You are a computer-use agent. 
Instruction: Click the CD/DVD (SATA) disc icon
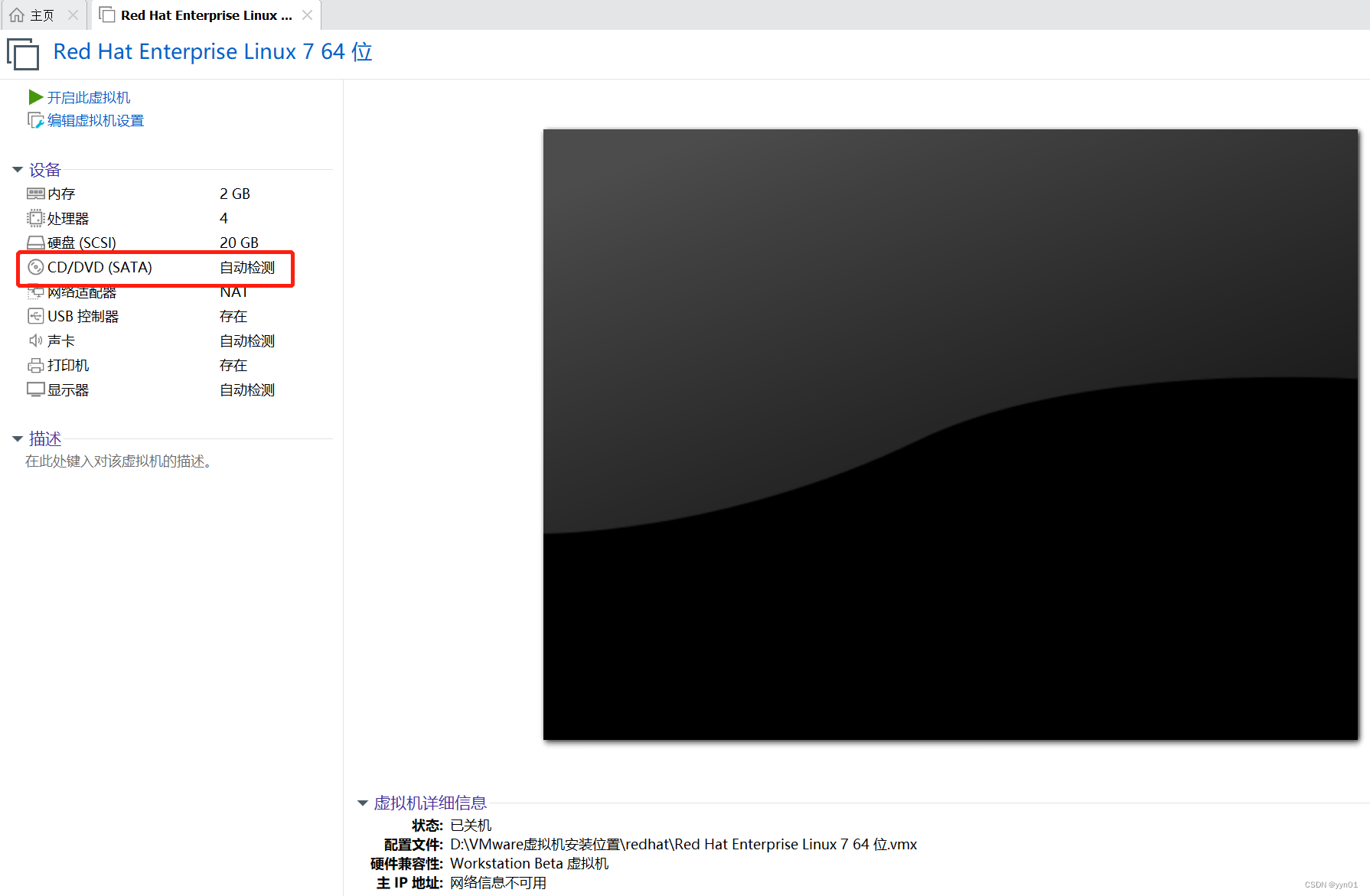[36, 267]
